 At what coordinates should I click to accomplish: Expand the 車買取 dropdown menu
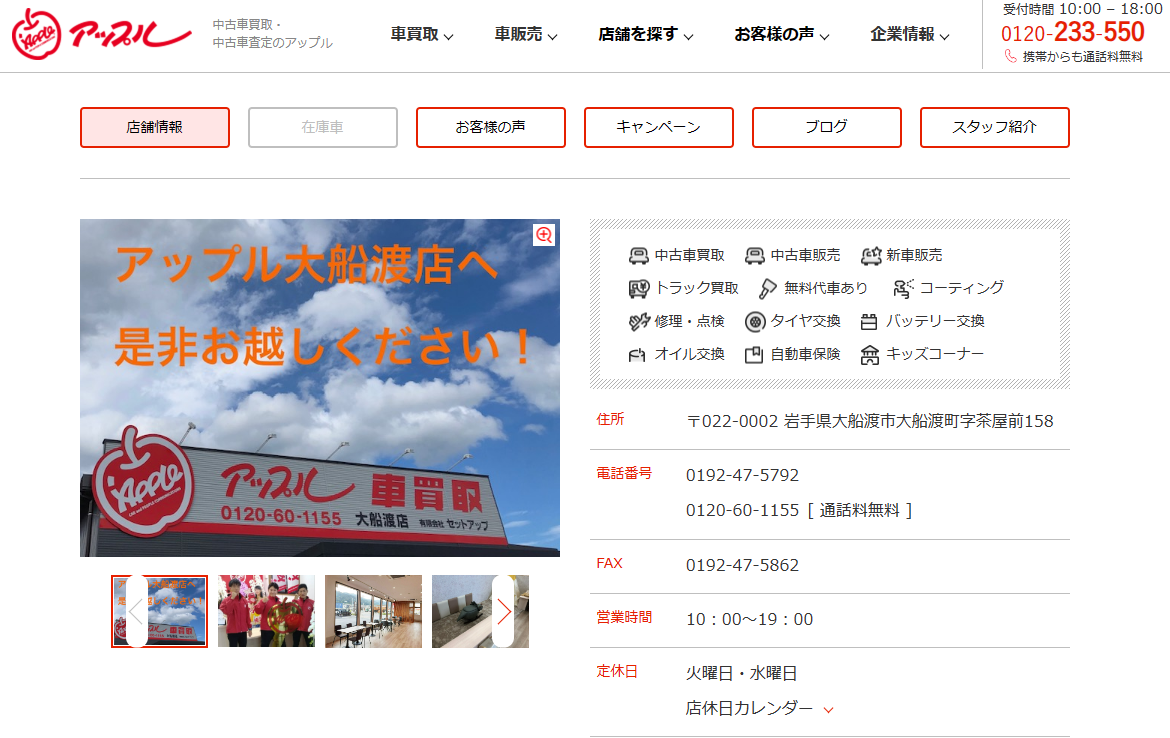421,35
